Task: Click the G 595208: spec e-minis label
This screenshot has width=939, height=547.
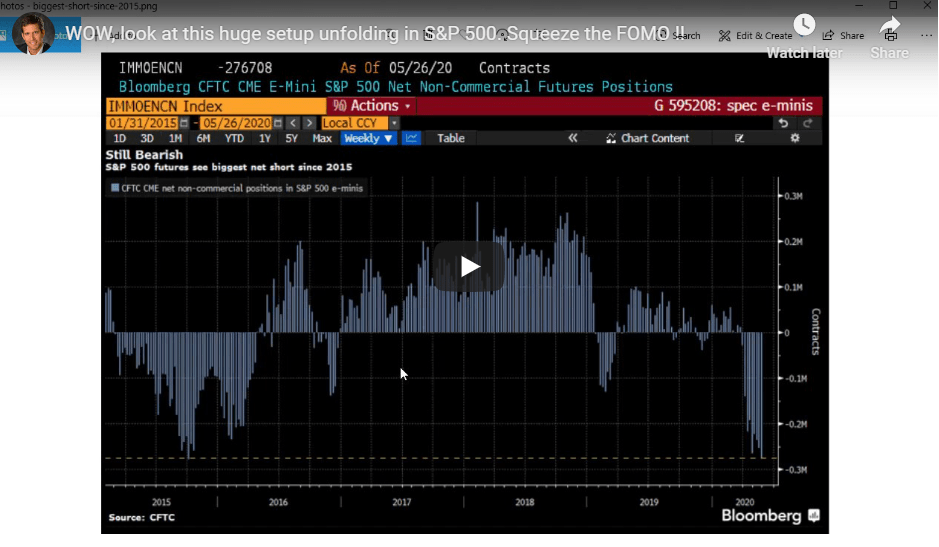Action: click(733, 106)
